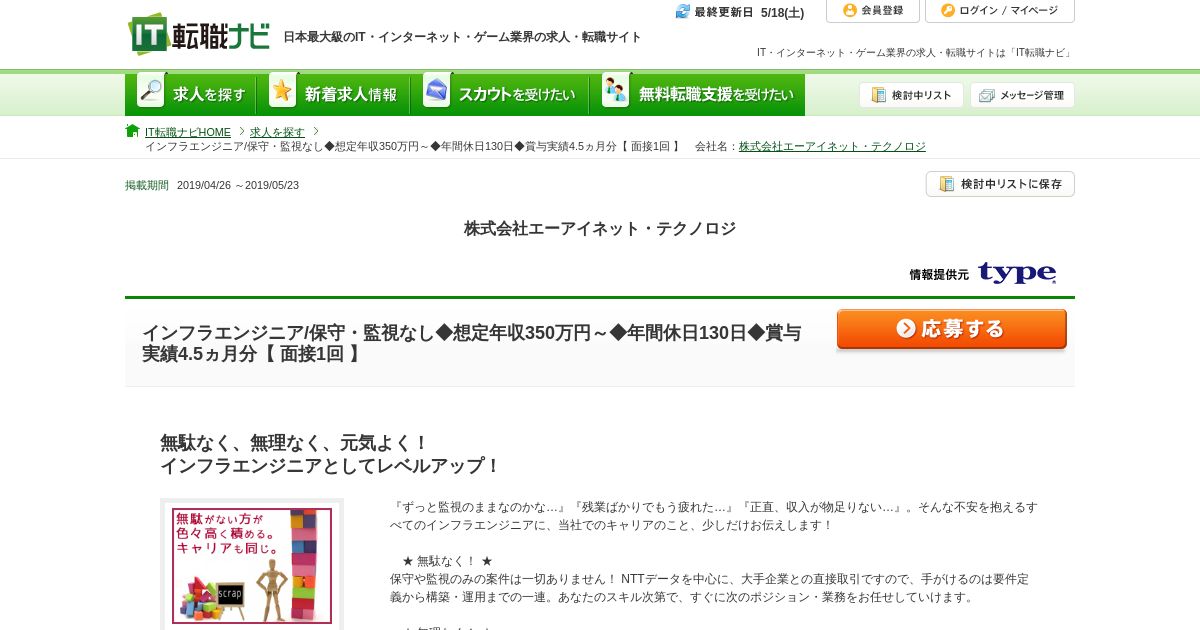The image size is (1200, 630).
Task: Click the 情報提供元 label
Action: coord(939,274)
